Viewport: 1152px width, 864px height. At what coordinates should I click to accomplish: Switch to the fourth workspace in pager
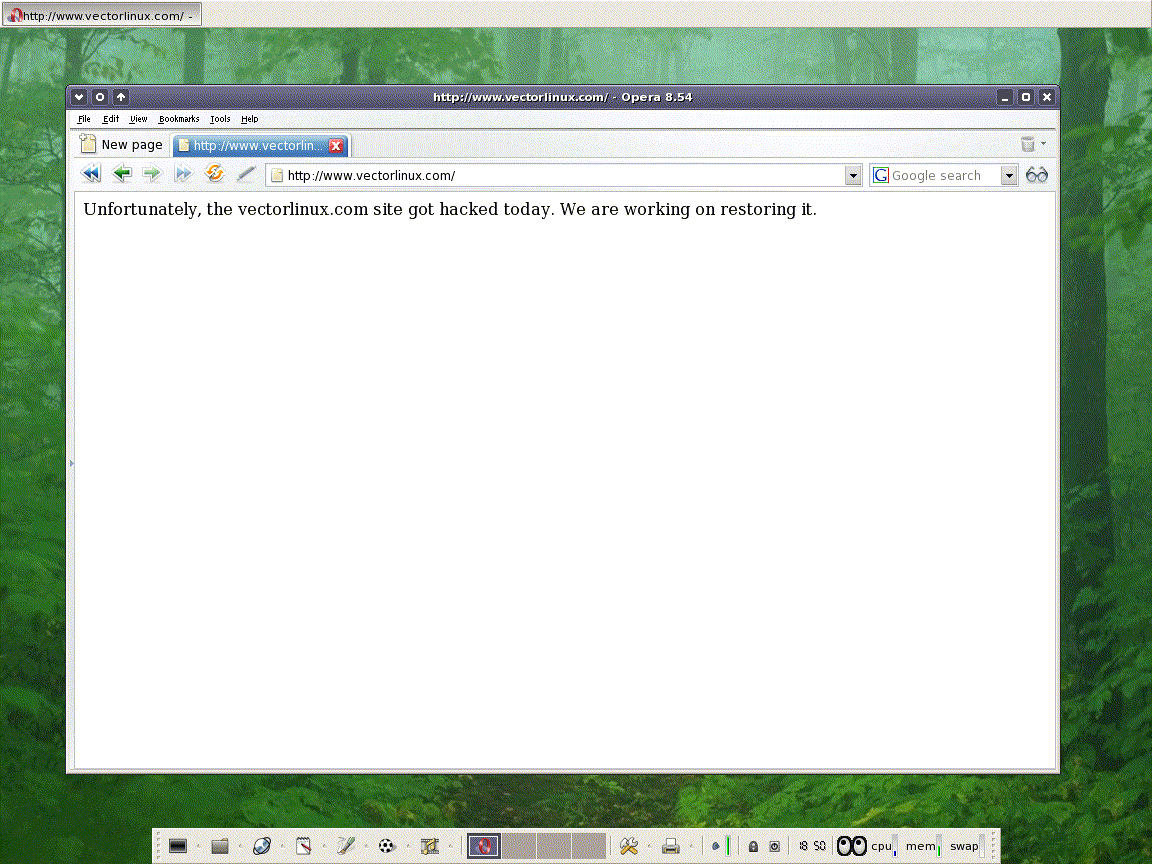tap(588, 846)
